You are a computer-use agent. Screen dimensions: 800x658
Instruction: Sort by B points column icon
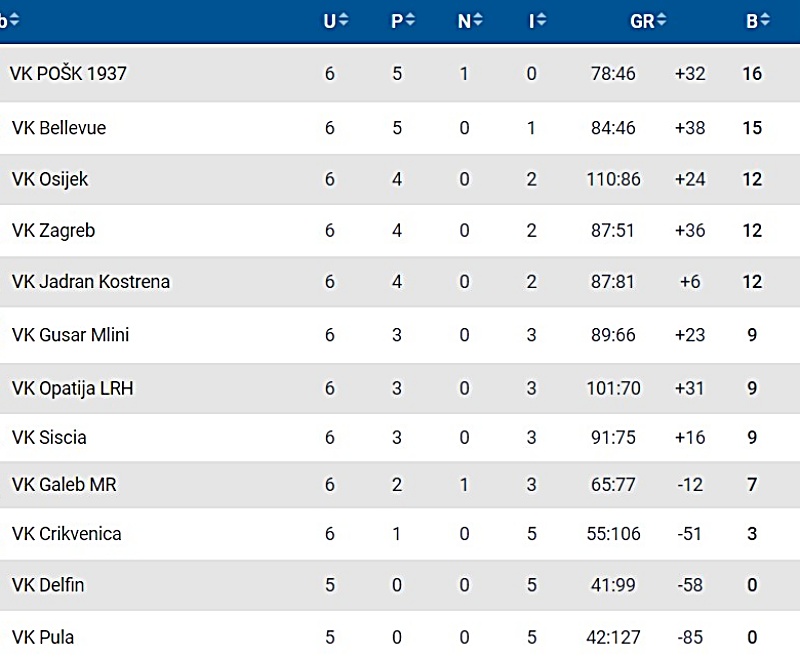[x=765, y=20]
